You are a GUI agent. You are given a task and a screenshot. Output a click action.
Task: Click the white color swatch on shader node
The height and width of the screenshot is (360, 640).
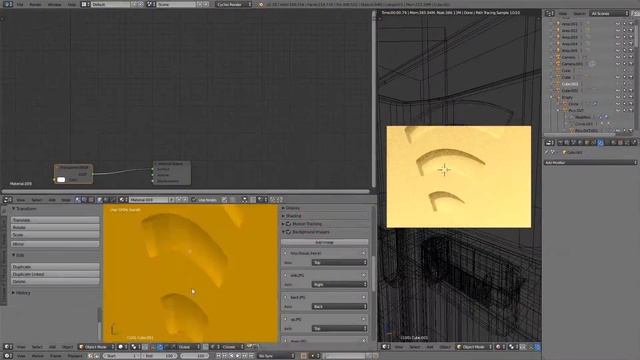coord(61,180)
